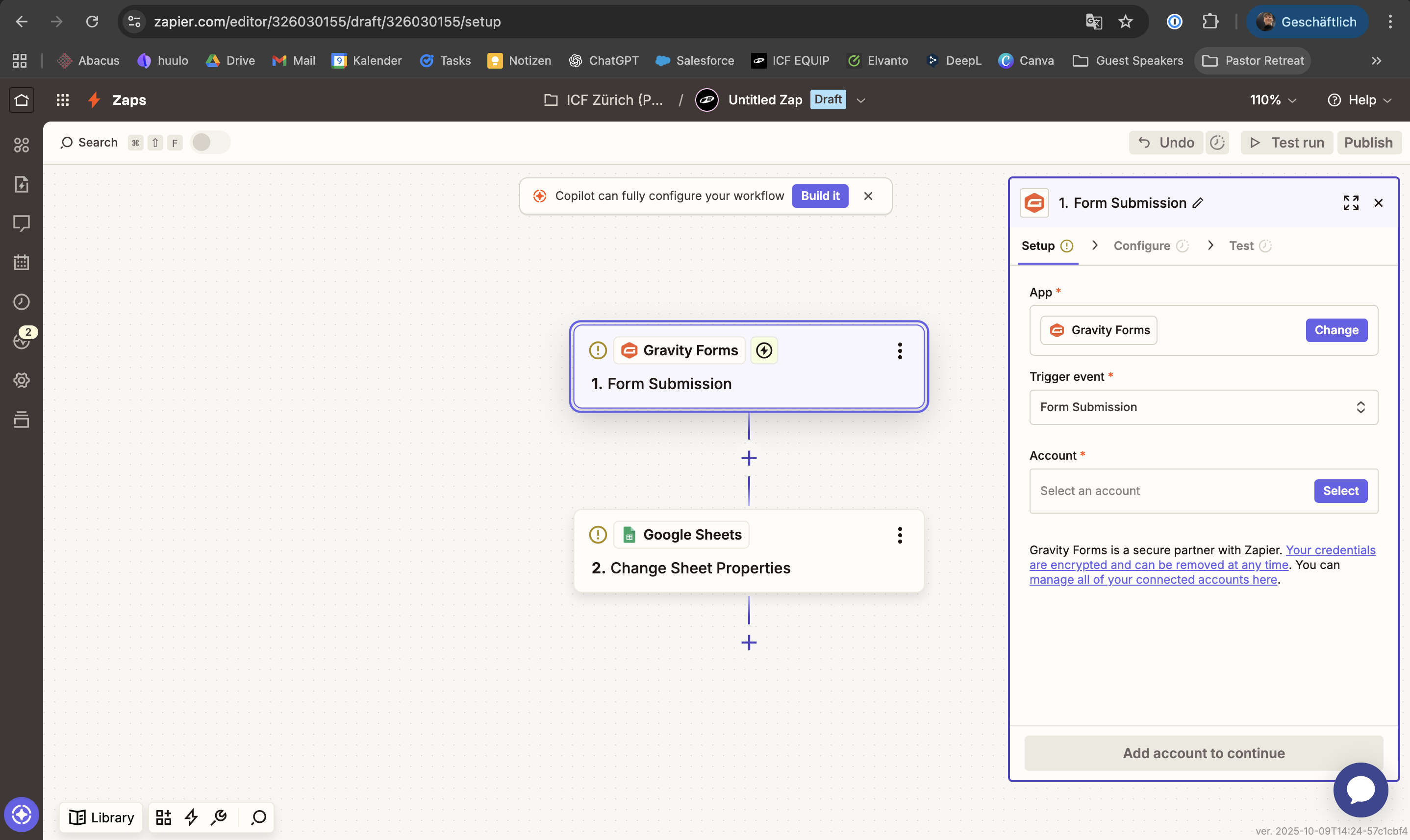
Task: Open the apps grid icon next to Zaps
Action: click(x=62, y=100)
